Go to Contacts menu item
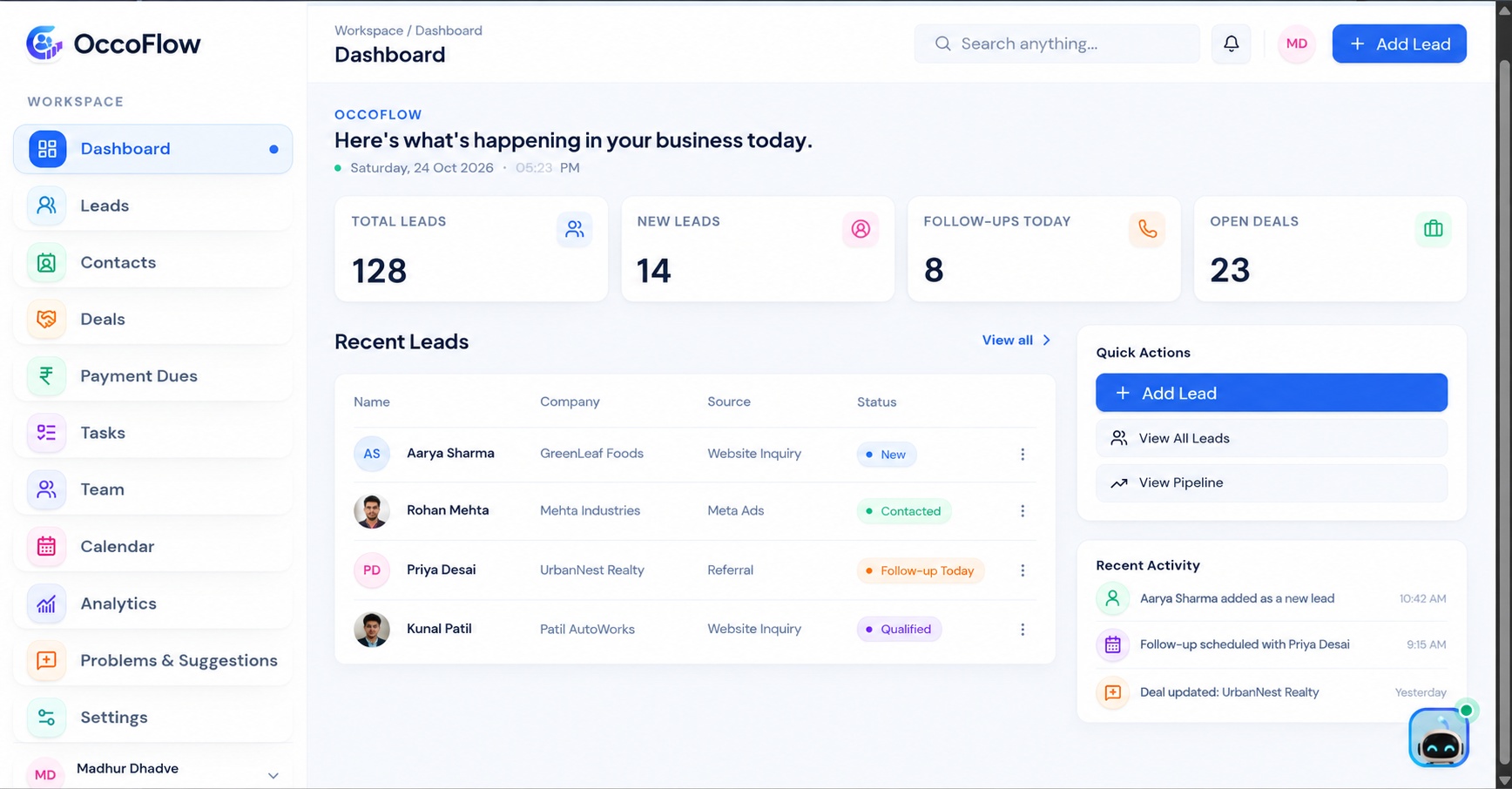Viewport: 1512px width, 789px height. click(153, 262)
